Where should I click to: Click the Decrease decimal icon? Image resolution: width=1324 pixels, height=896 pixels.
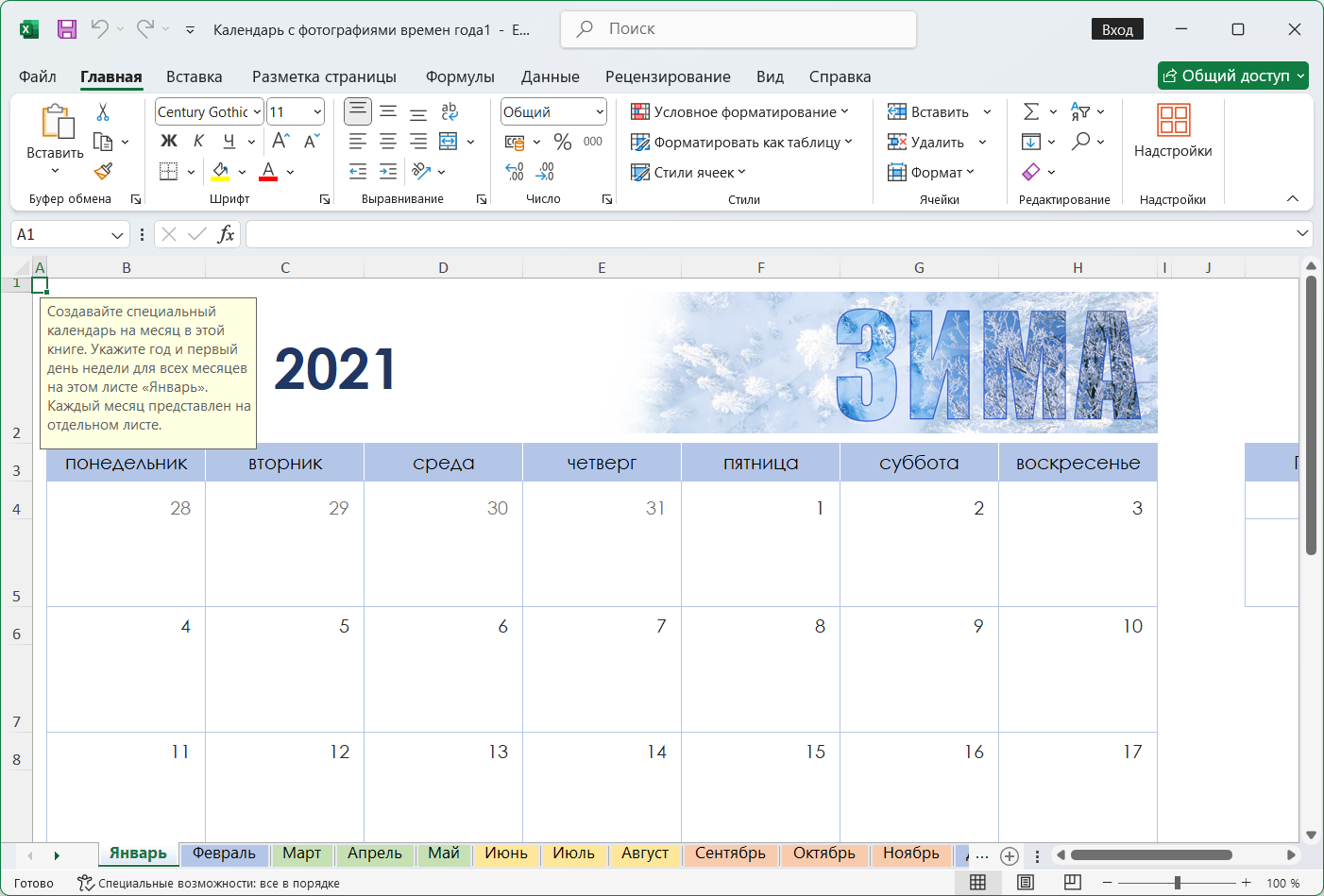(545, 171)
